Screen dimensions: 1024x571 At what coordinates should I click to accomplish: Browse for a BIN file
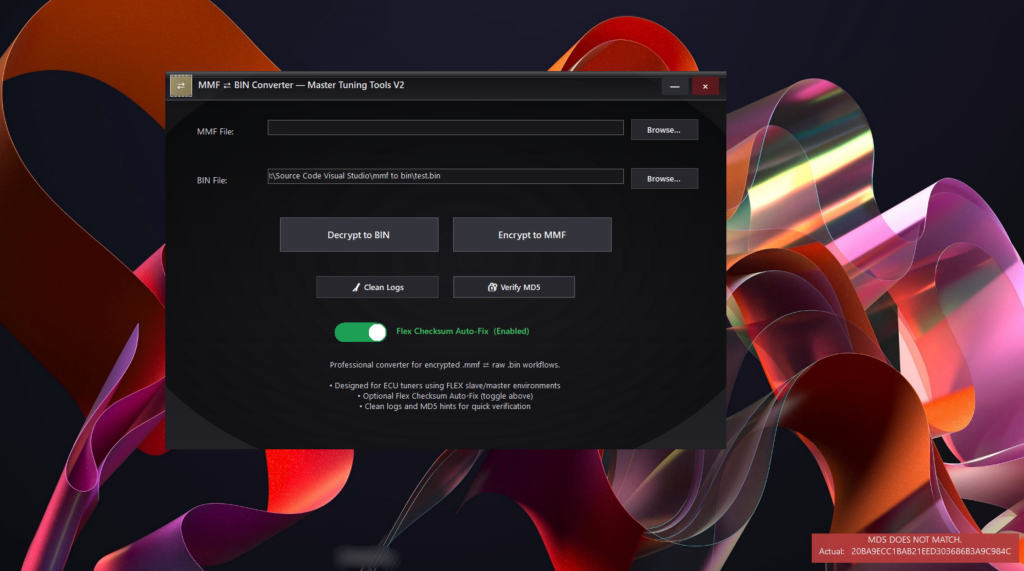[x=663, y=179]
